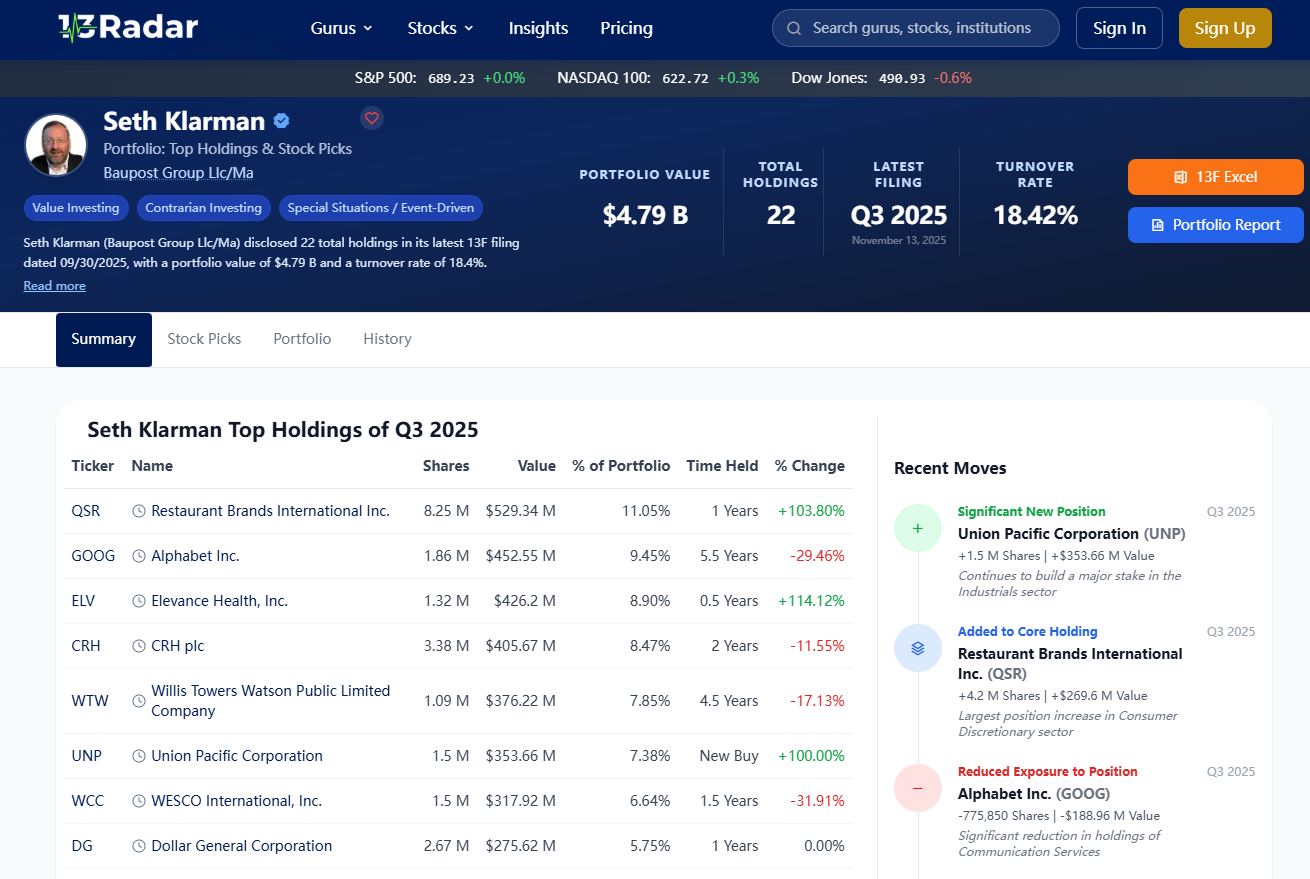Click the verified badge next to Seth Klarman
Image resolution: width=1310 pixels, height=879 pixels.
[282, 121]
